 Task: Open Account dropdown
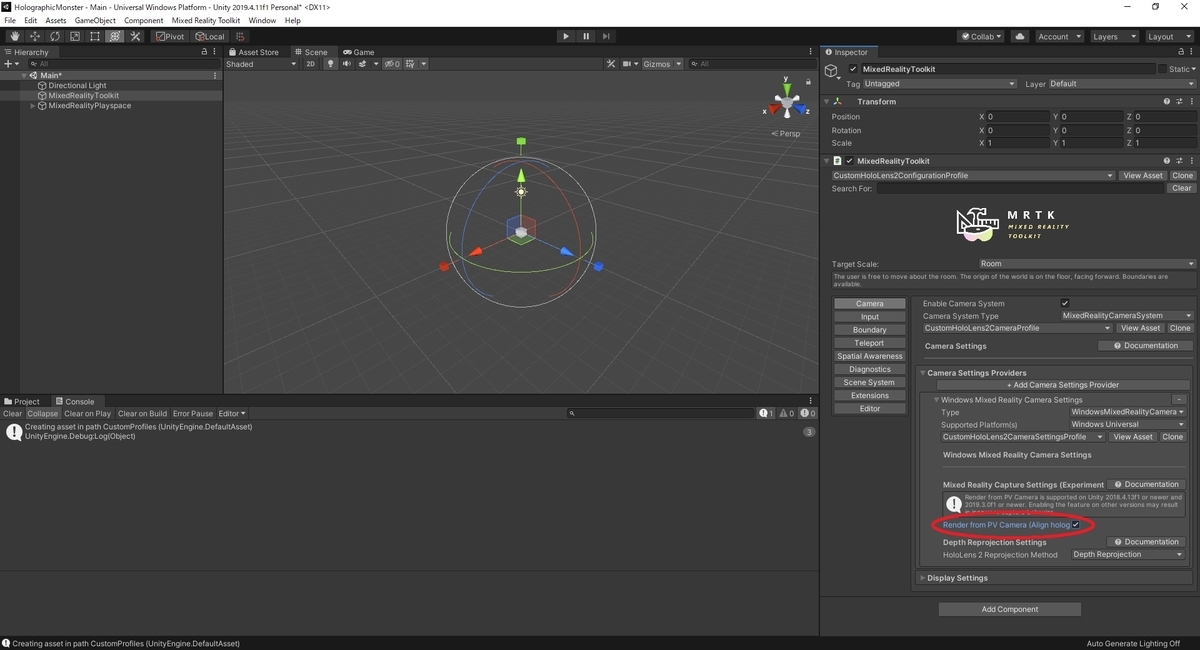(1058, 36)
